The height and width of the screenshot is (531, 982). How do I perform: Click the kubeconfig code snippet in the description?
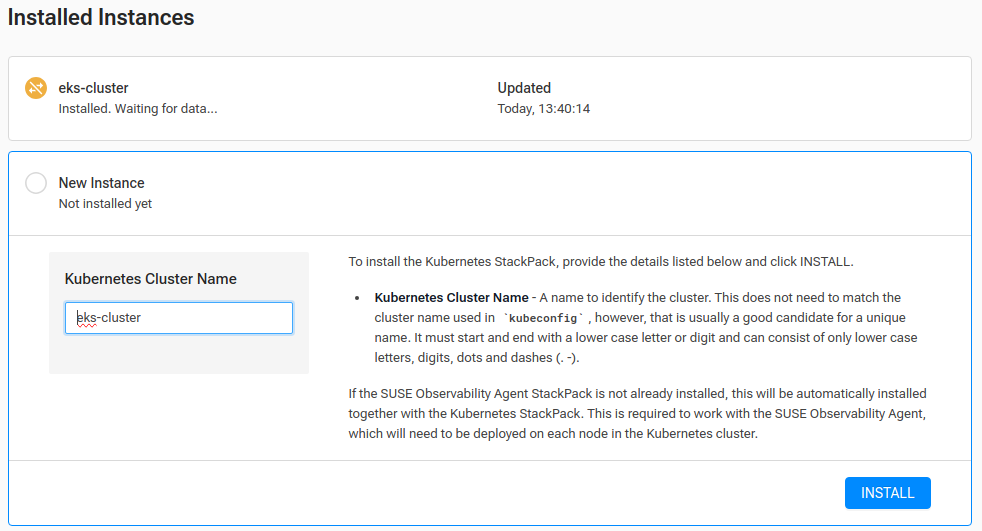[x=543, y=318]
